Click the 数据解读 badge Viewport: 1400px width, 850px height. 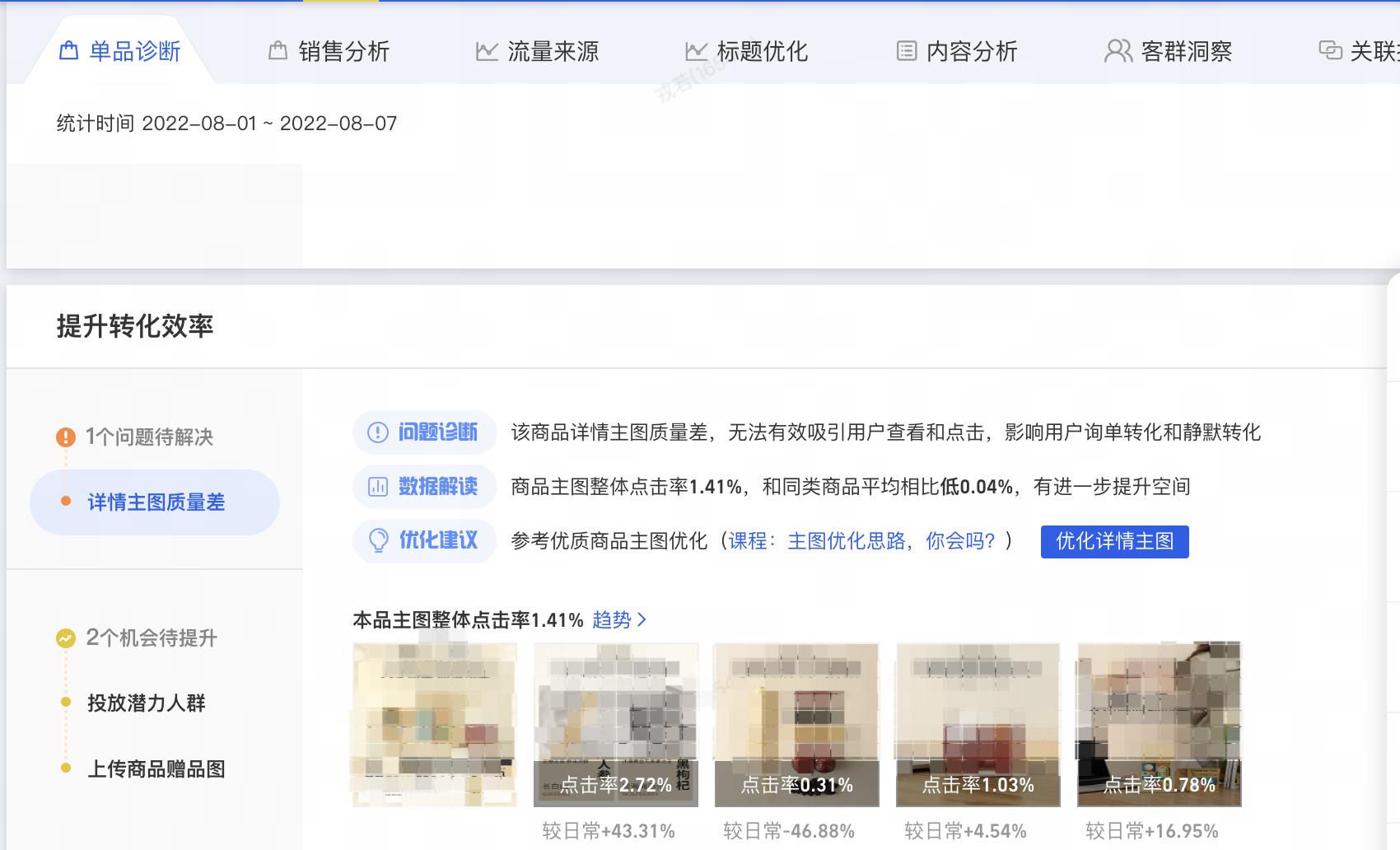(425, 487)
